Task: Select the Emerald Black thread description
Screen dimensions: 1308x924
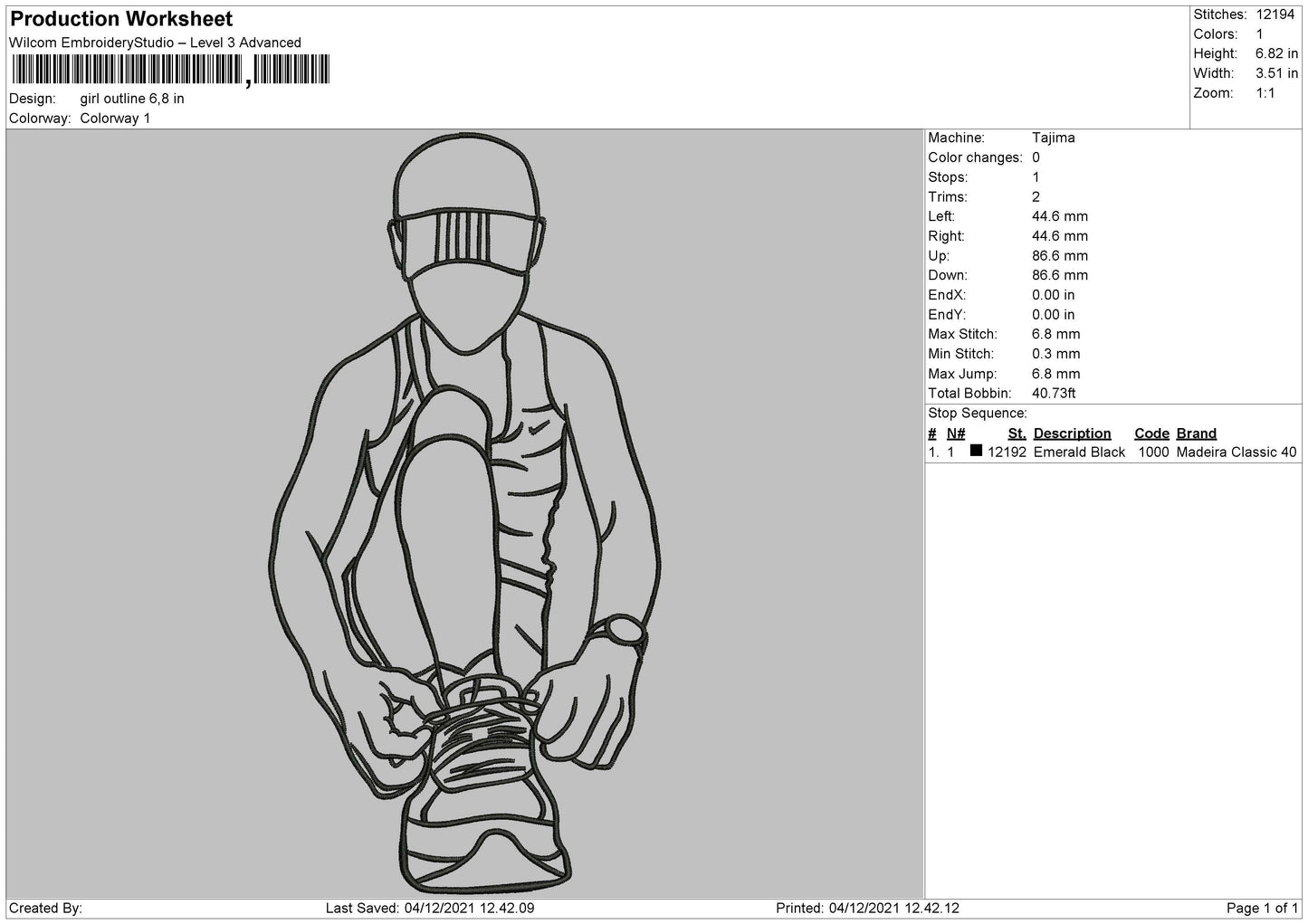Action: pyautogui.click(x=1080, y=452)
